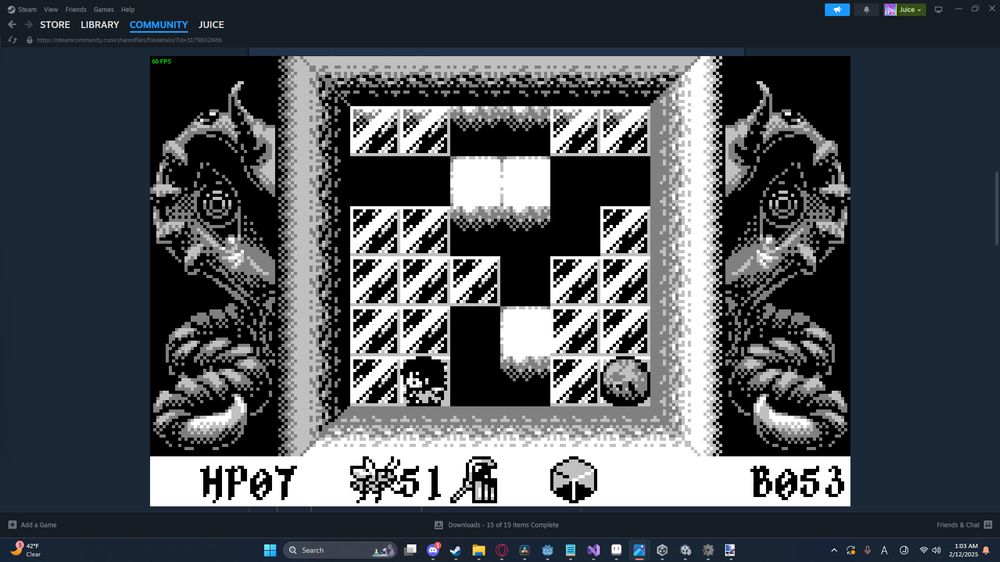Open Visual Studio from the taskbar
Viewport: 1000px width, 562px height.
[593, 550]
